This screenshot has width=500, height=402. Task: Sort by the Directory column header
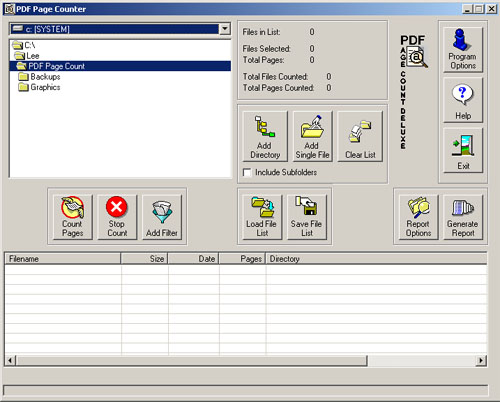(376, 259)
